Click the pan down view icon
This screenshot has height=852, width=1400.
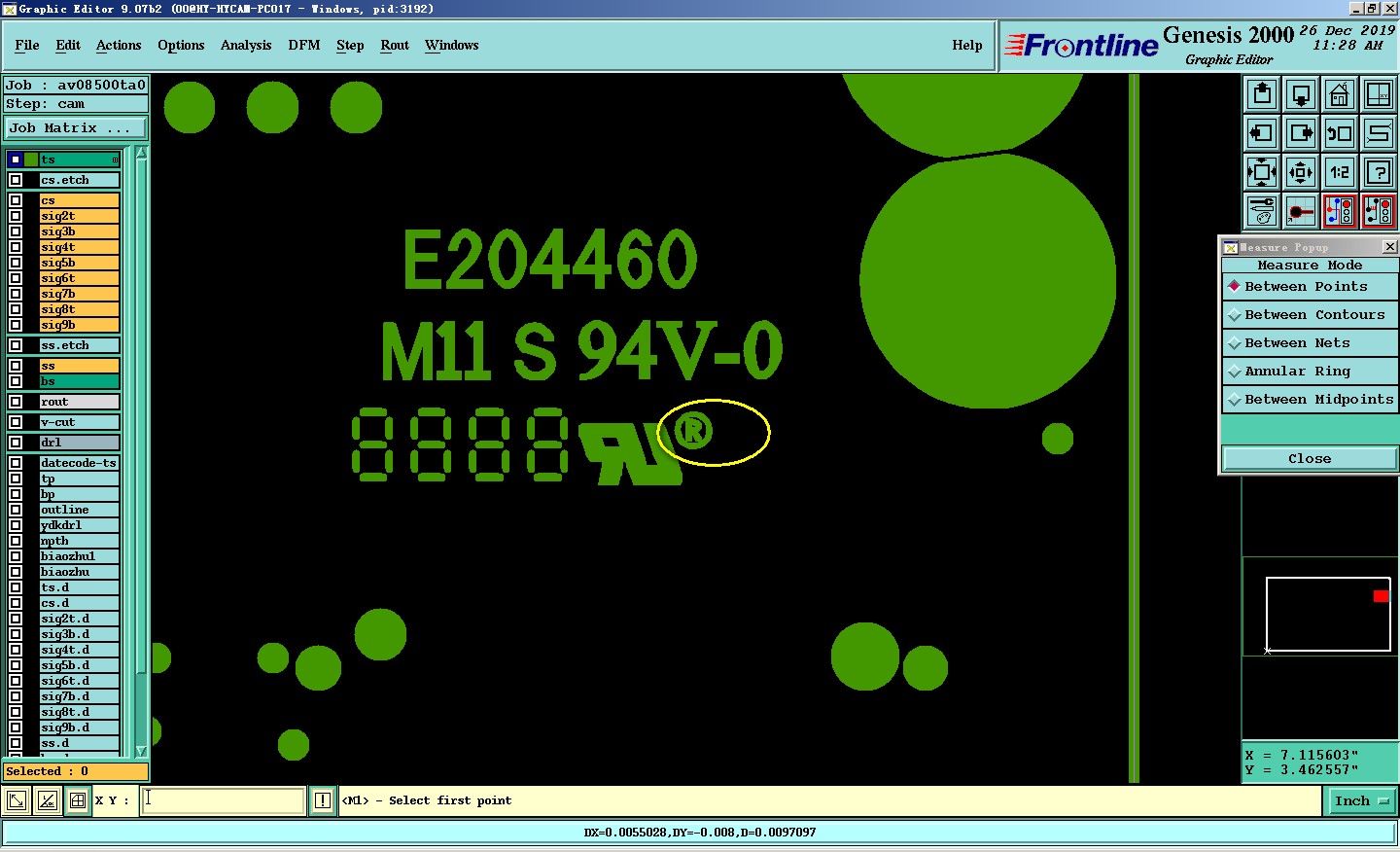pos(1301,94)
